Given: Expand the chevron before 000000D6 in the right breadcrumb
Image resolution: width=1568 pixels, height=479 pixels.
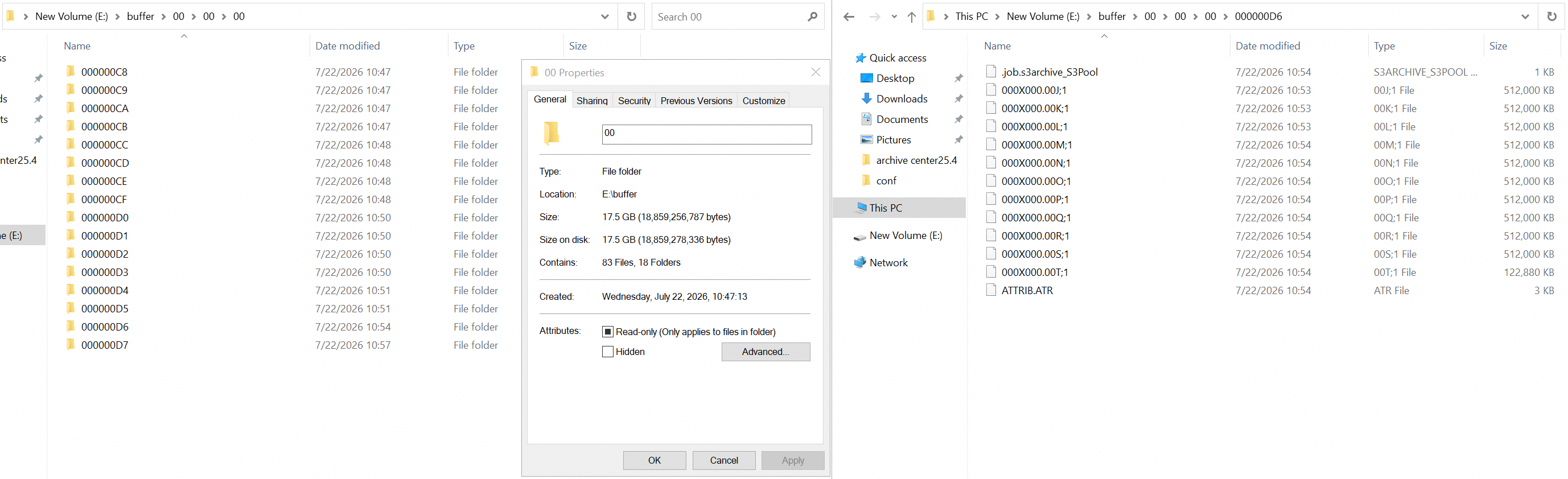Looking at the screenshot, I should pyautogui.click(x=1225, y=16).
